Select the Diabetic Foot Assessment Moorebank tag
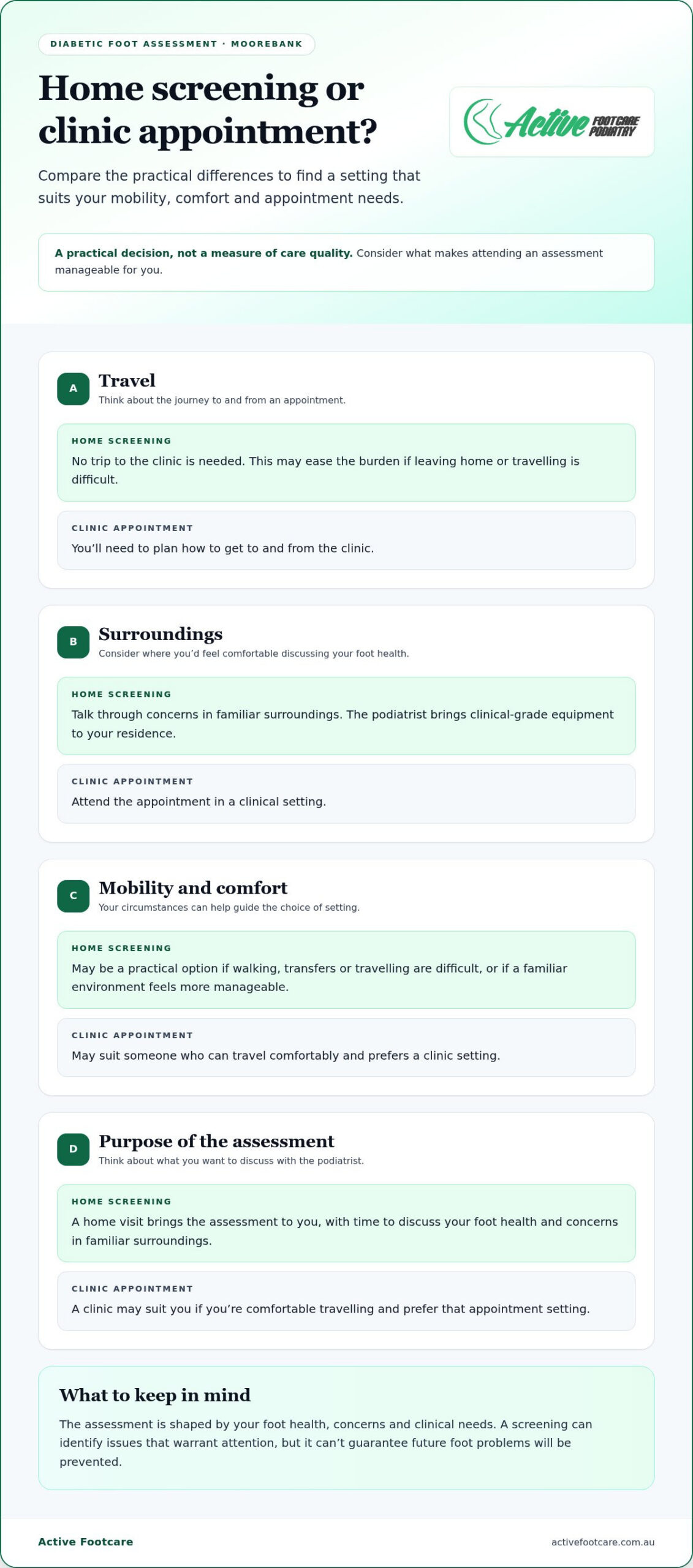This screenshot has height=1568, width=693. tap(176, 44)
